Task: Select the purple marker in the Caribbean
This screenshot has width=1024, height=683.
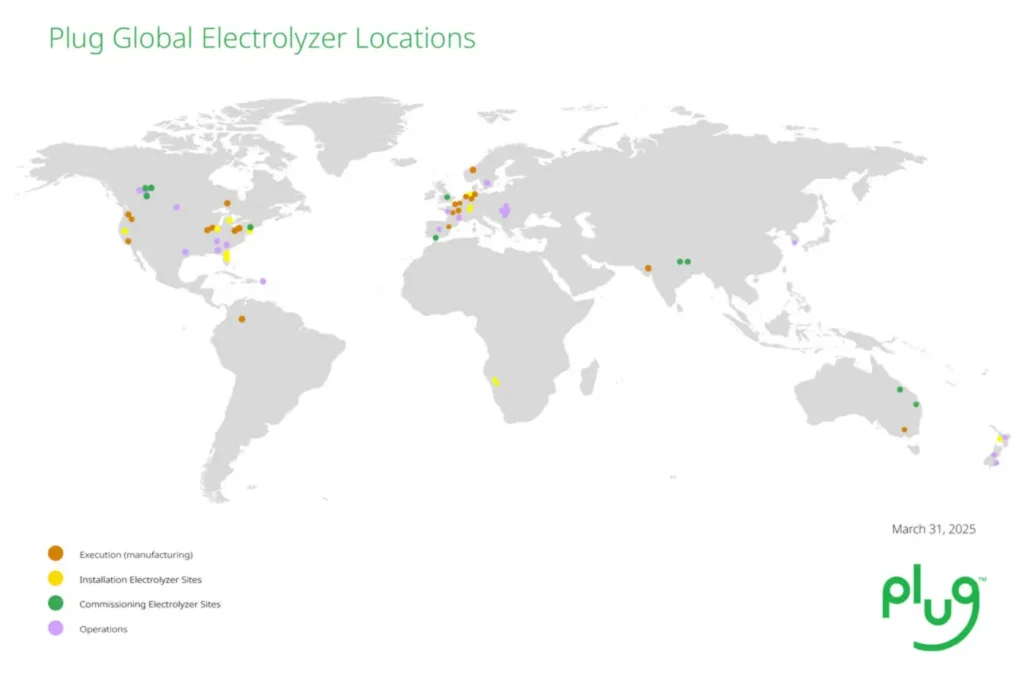Action: click(x=263, y=281)
